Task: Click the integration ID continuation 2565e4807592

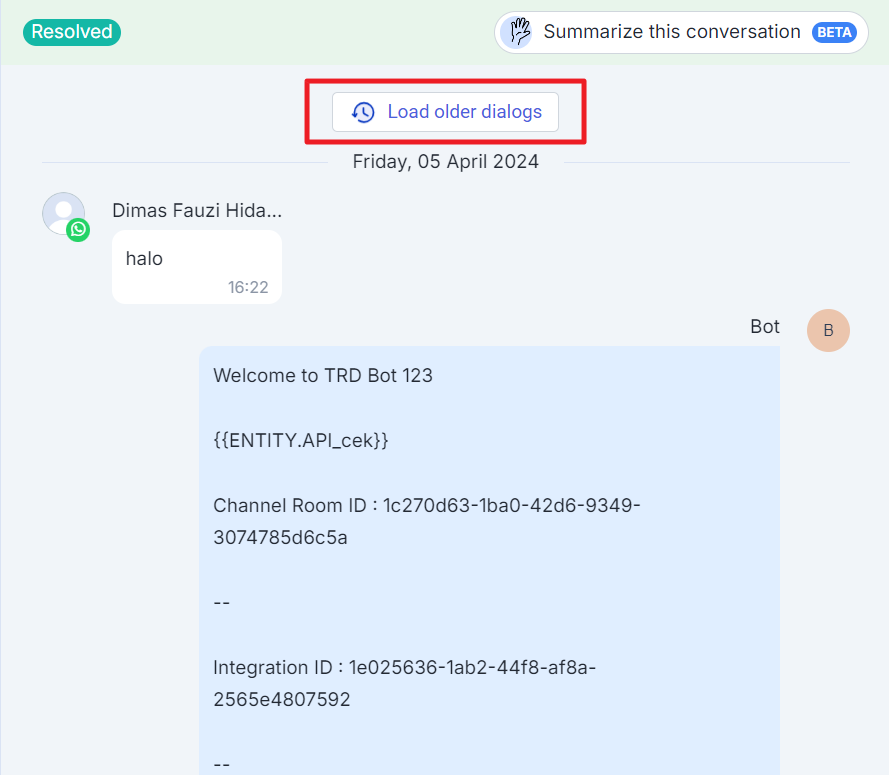Action: tap(282, 700)
